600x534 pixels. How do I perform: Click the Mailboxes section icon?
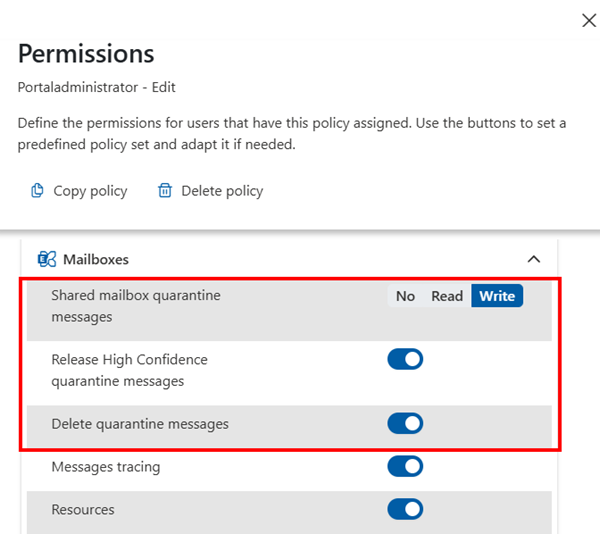[47, 259]
